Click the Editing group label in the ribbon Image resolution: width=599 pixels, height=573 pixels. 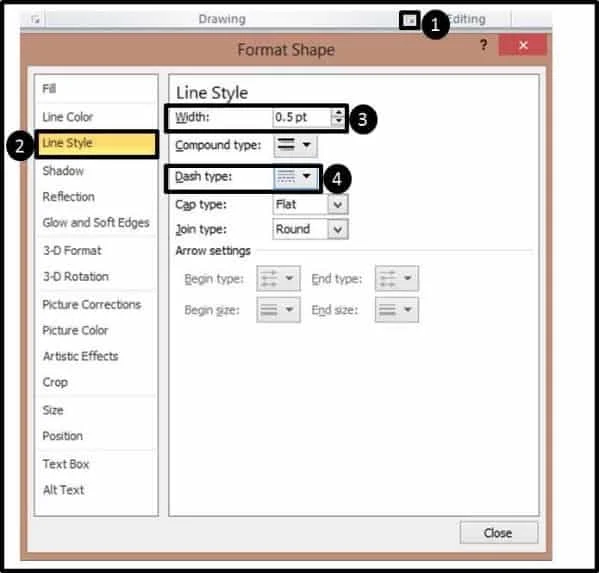click(x=467, y=19)
